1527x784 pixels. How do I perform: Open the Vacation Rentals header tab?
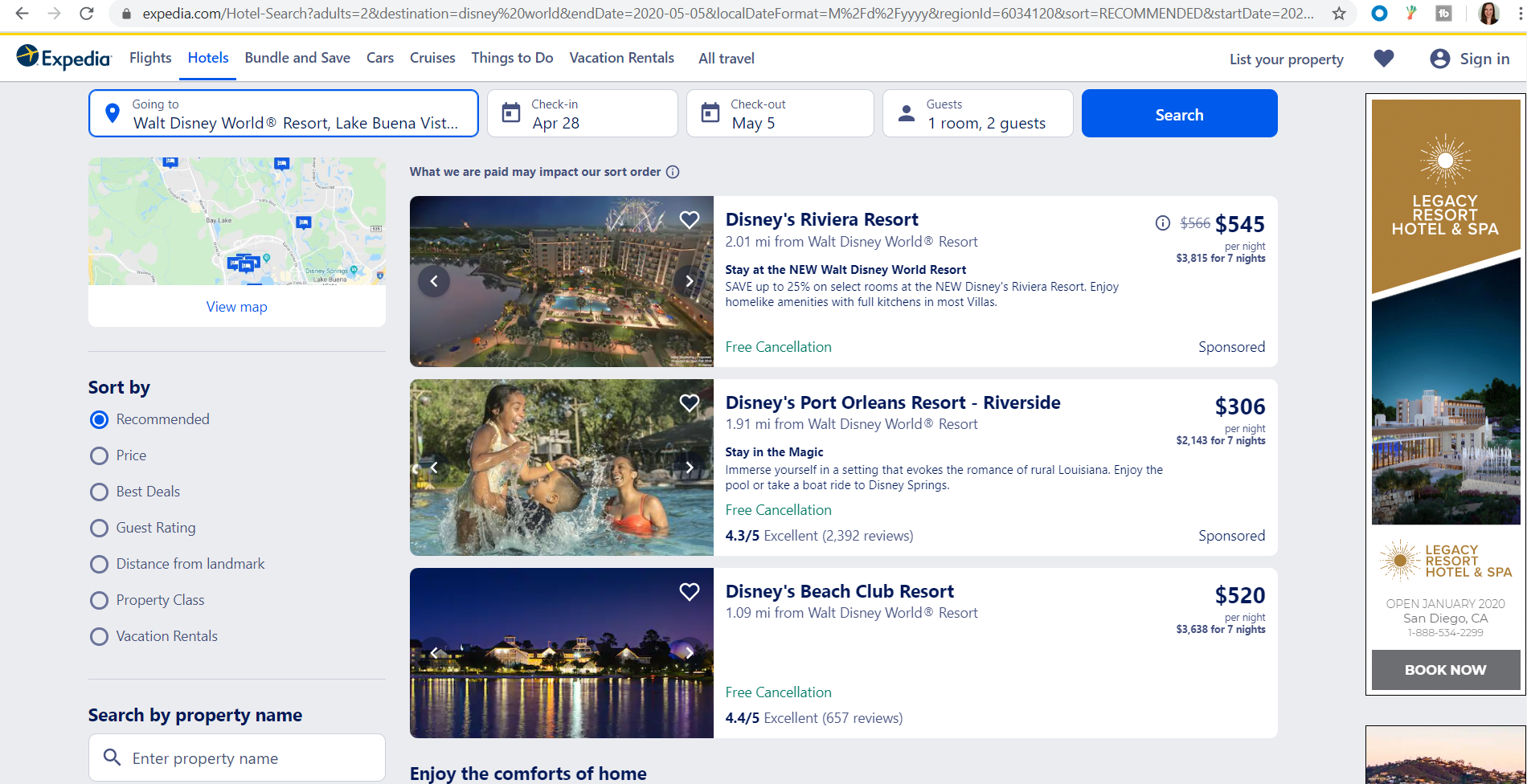(x=622, y=58)
